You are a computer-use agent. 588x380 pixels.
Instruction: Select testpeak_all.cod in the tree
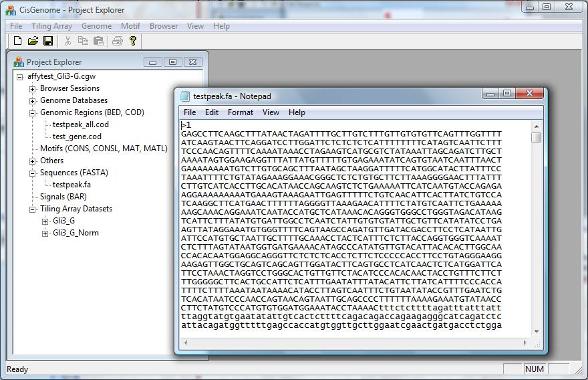pyautogui.click(x=81, y=124)
